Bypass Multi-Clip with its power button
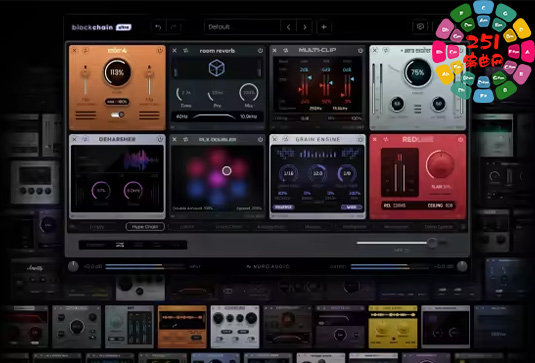 pos(360,50)
